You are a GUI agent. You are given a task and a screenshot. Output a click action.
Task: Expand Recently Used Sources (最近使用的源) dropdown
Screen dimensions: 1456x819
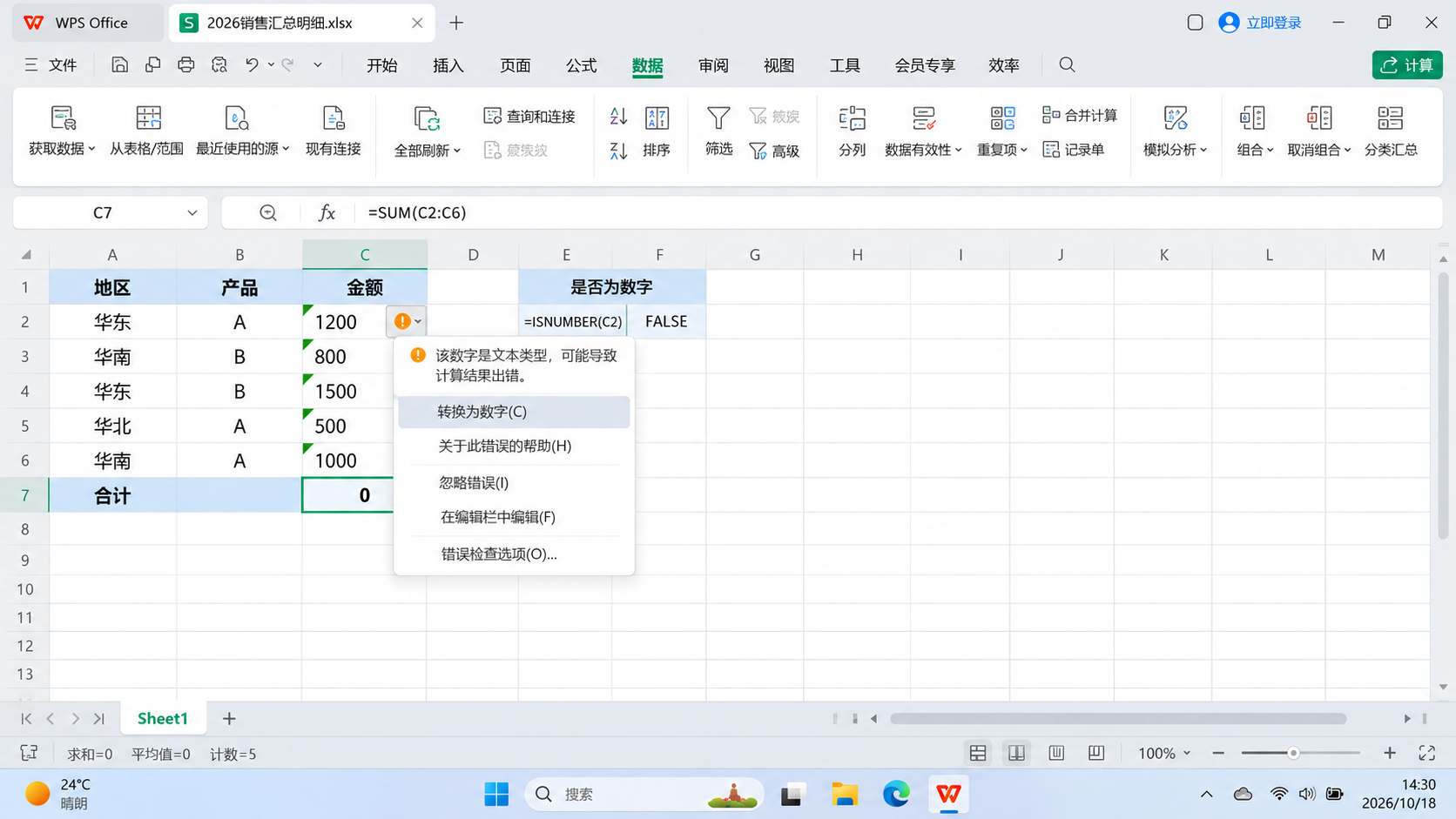[x=286, y=150]
